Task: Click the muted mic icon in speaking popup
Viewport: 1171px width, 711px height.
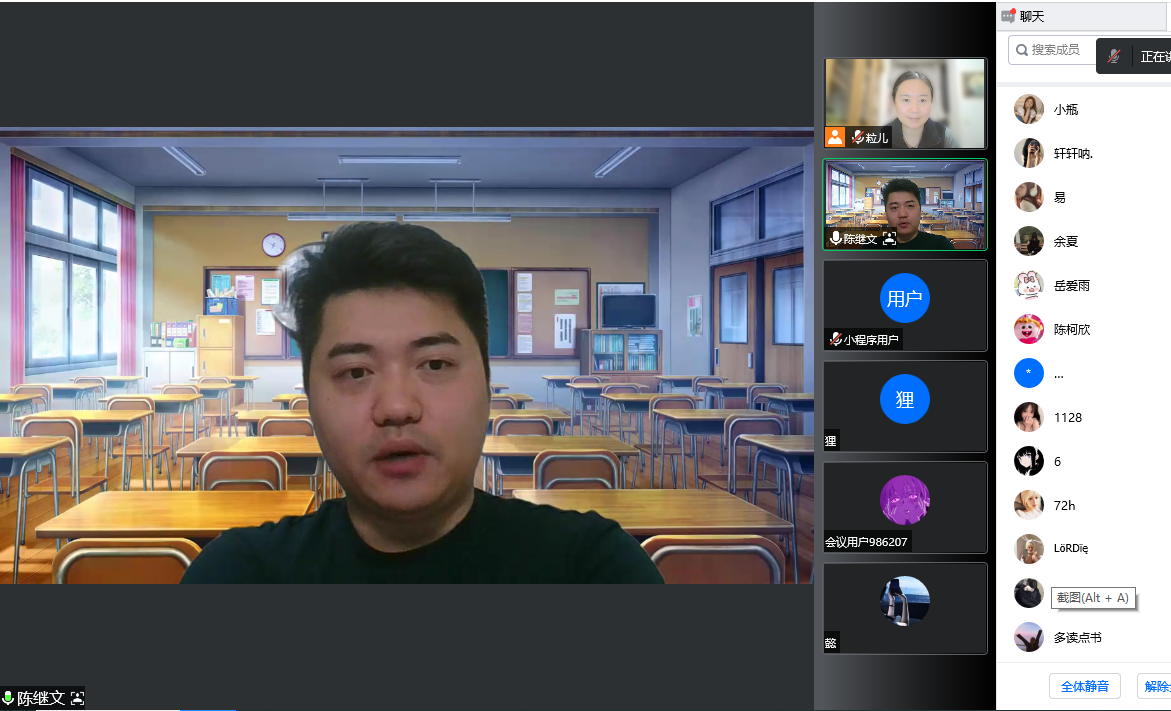Action: 1113,56
